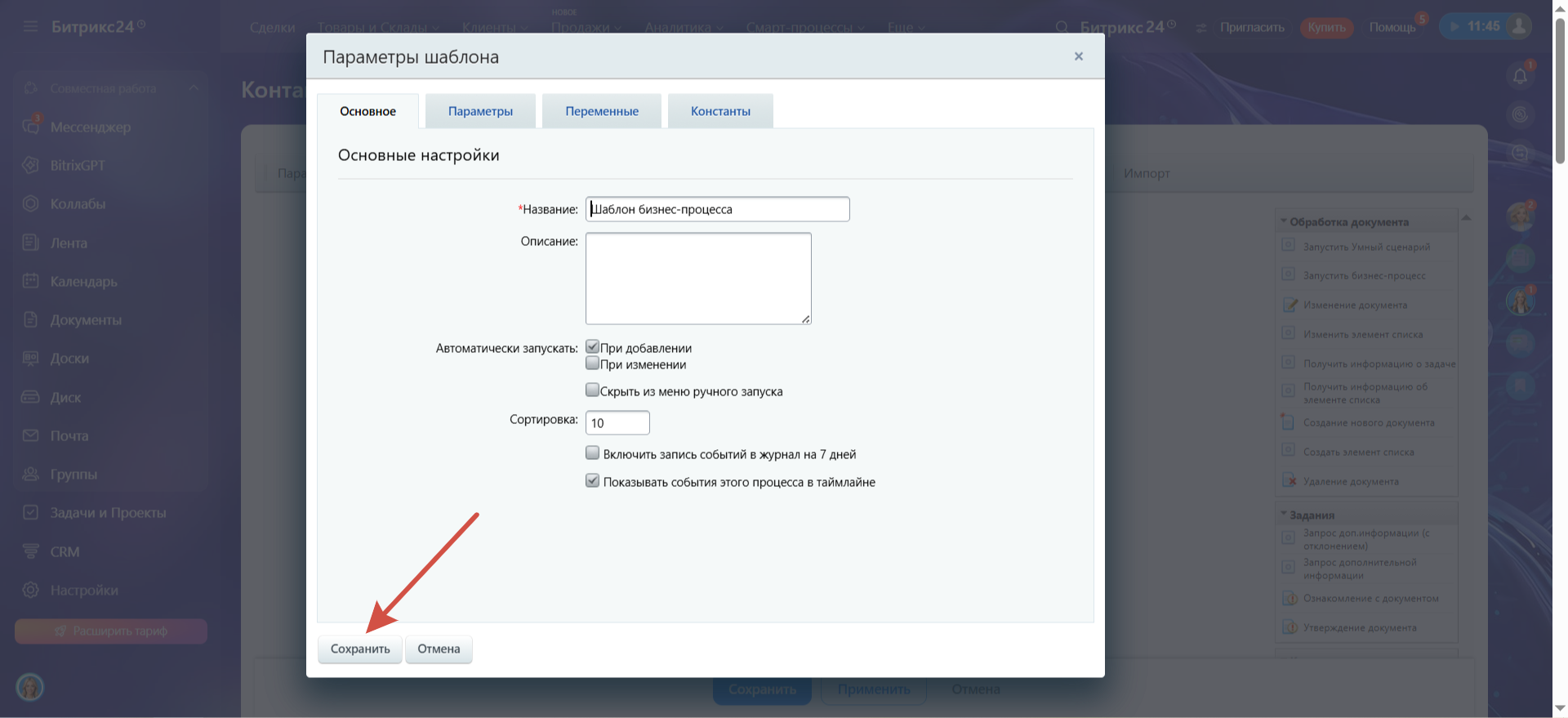
Task: Click the Отмена button in dialog
Action: tap(439, 649)
